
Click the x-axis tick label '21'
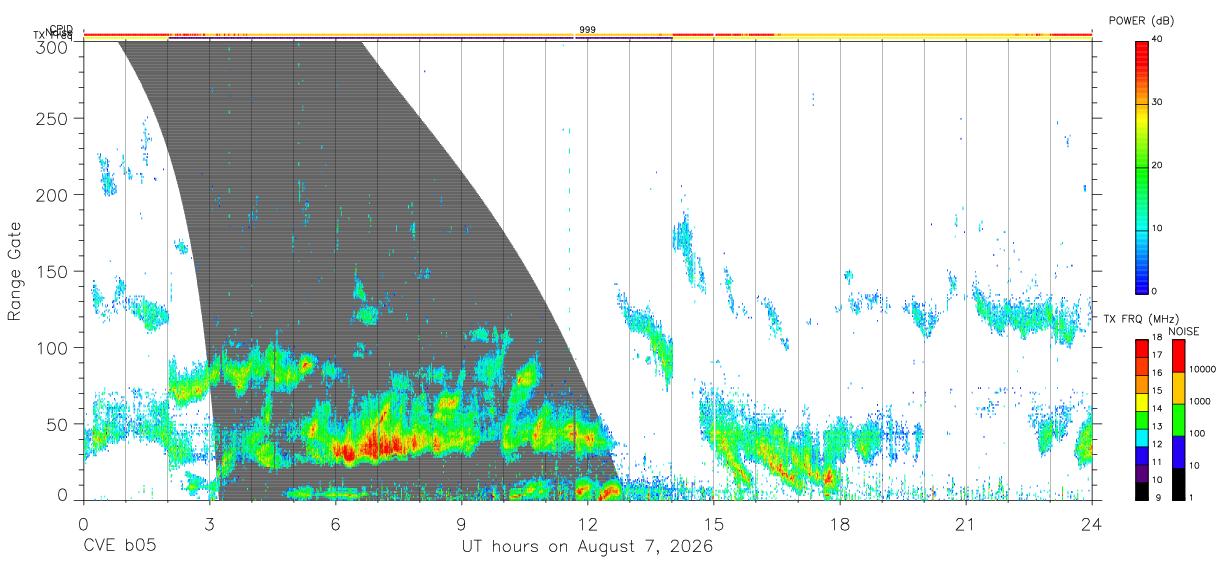965,524
